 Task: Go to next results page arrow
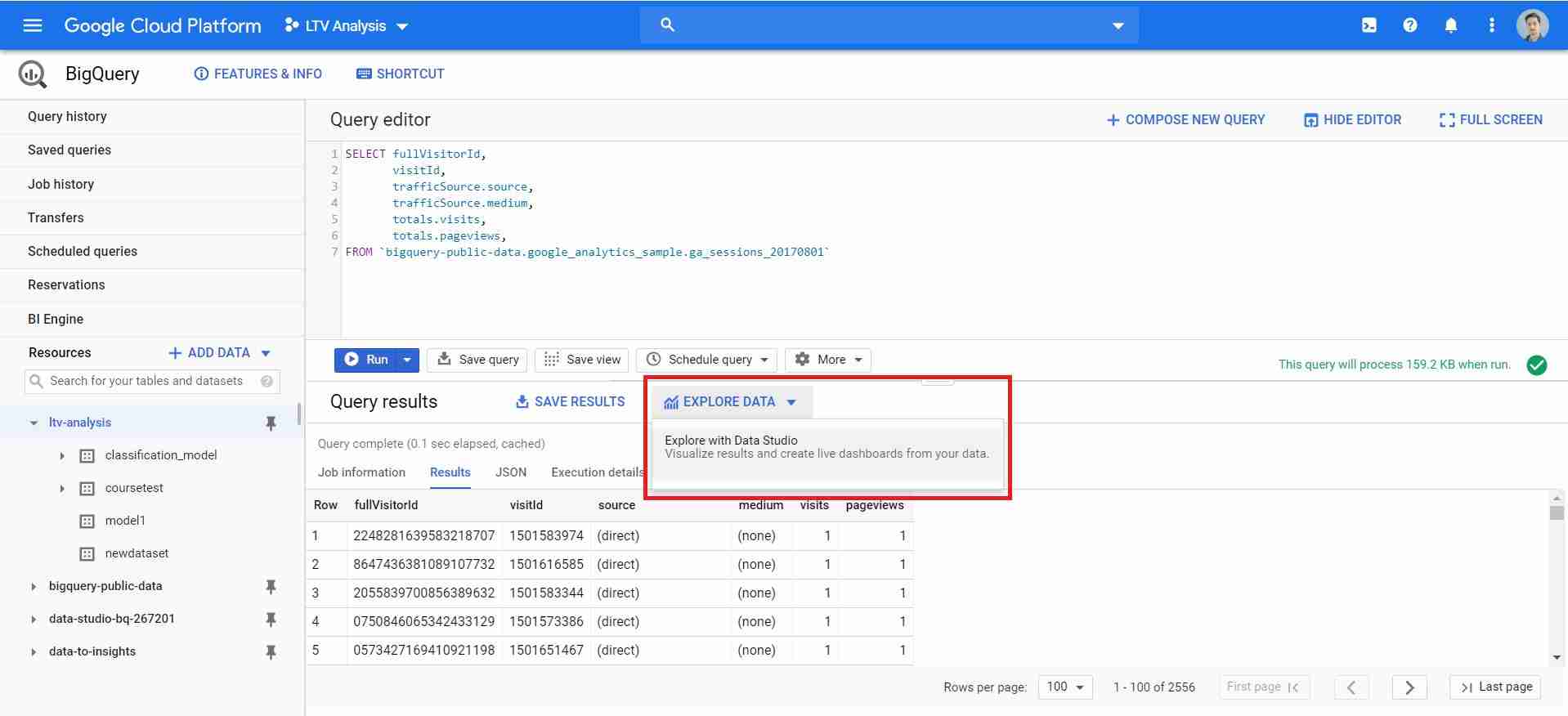point(1409,687)
